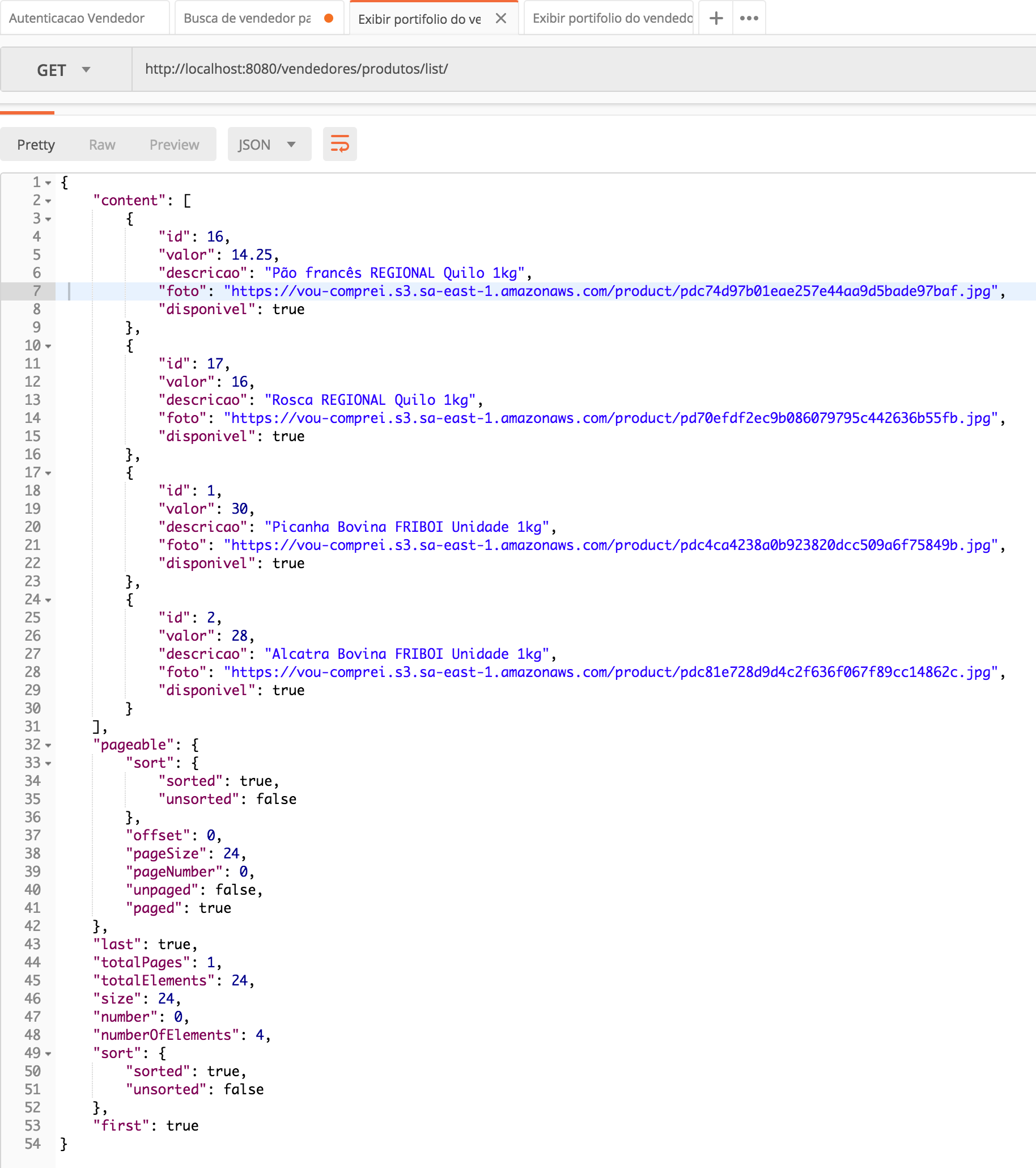This screenshot has width=1036, height=1168.
Task: Select the active Exibir portifolio do ve tab
Action: [x=419, y=18]
